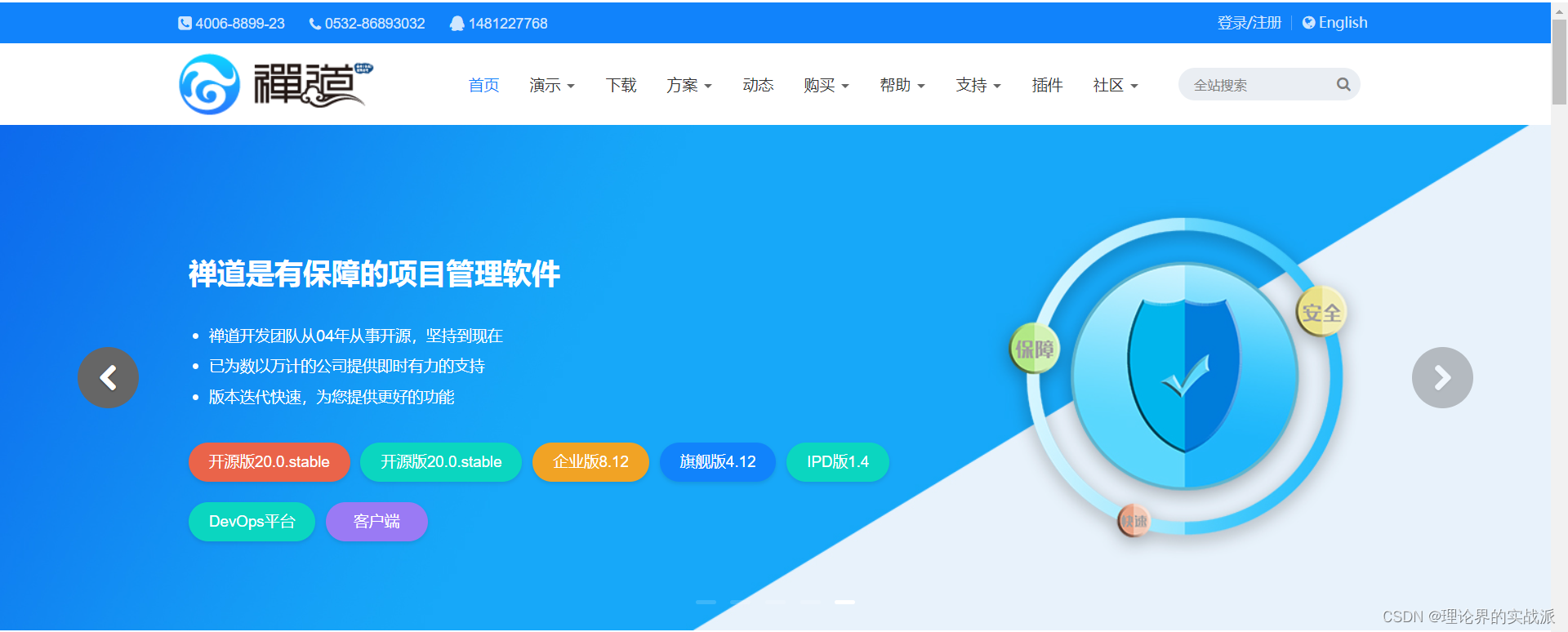Expand the 方案 dropdown menu
The image size is (1568, 632).
[689, 85]
